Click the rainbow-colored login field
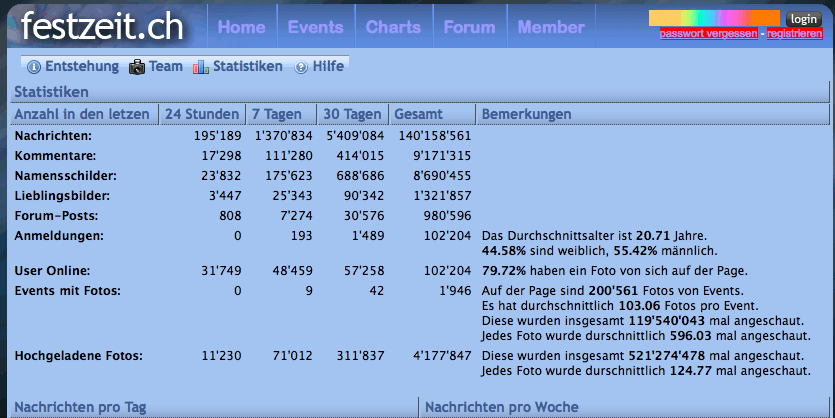This screenshot has width=835, height=418. tap(714, 18)
